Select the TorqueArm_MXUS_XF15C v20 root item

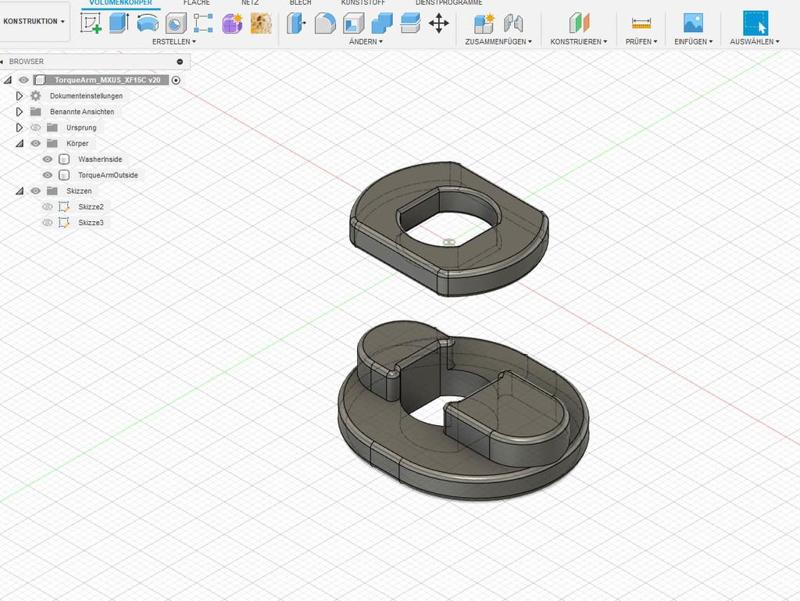[107, 80]
